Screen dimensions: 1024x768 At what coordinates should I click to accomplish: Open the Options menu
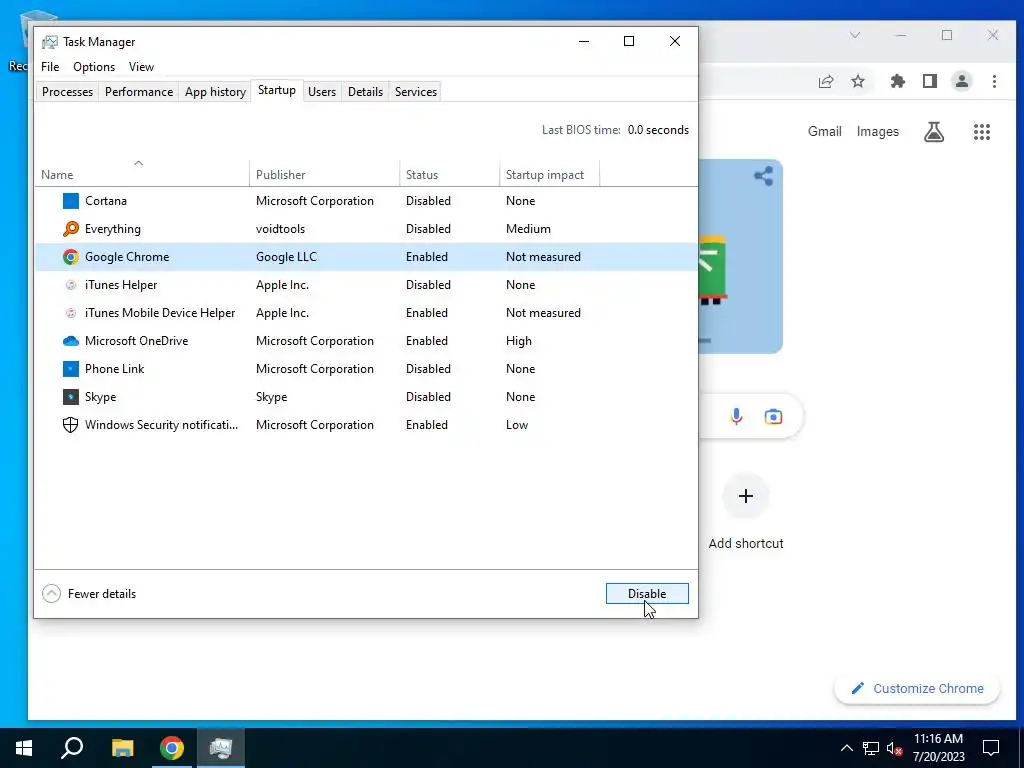[94, 67]
